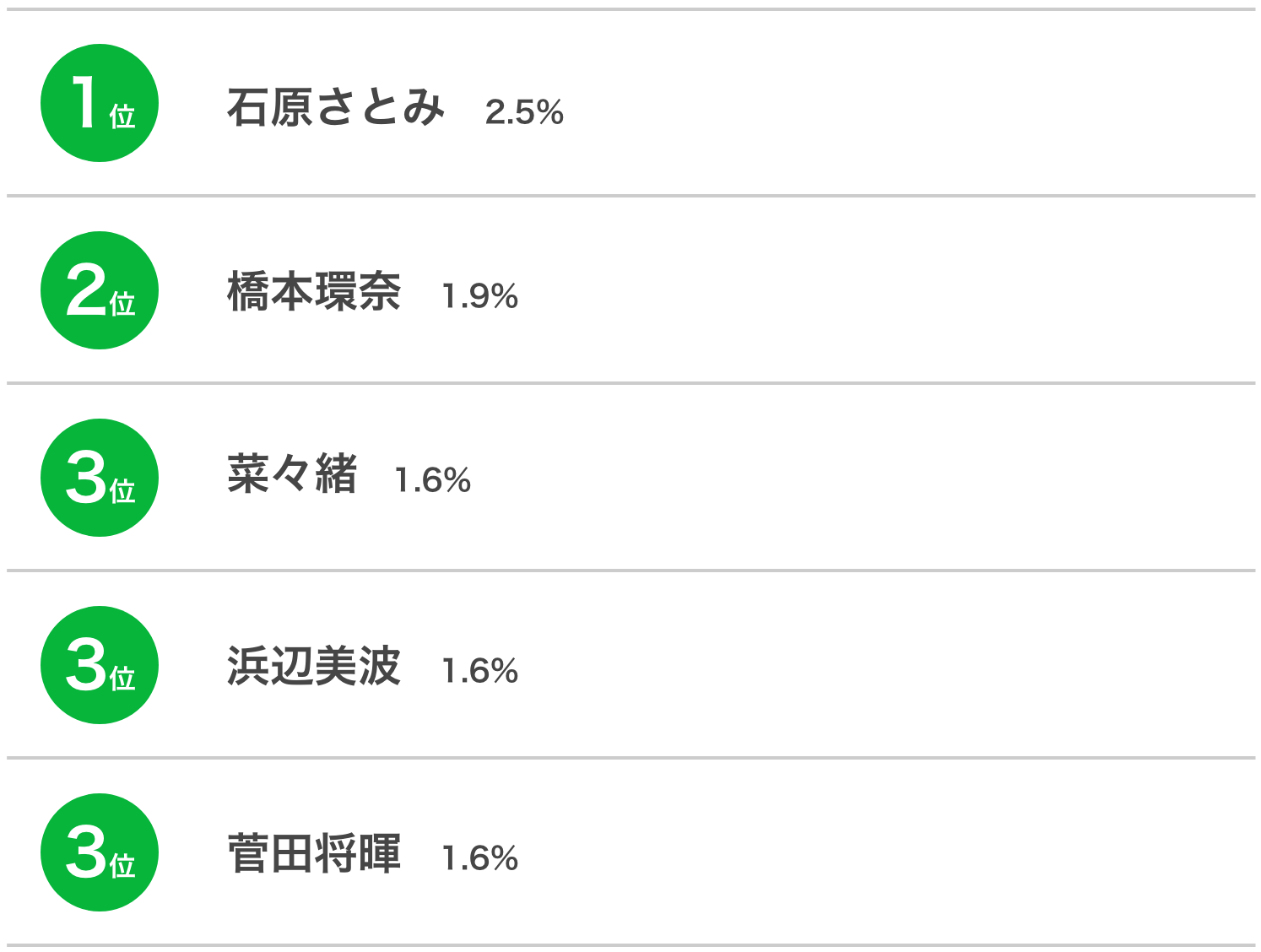The width and height of the screenshot is (1261, 952).
Task: Click the green 2位 rank badge
Action: point(100,290)
